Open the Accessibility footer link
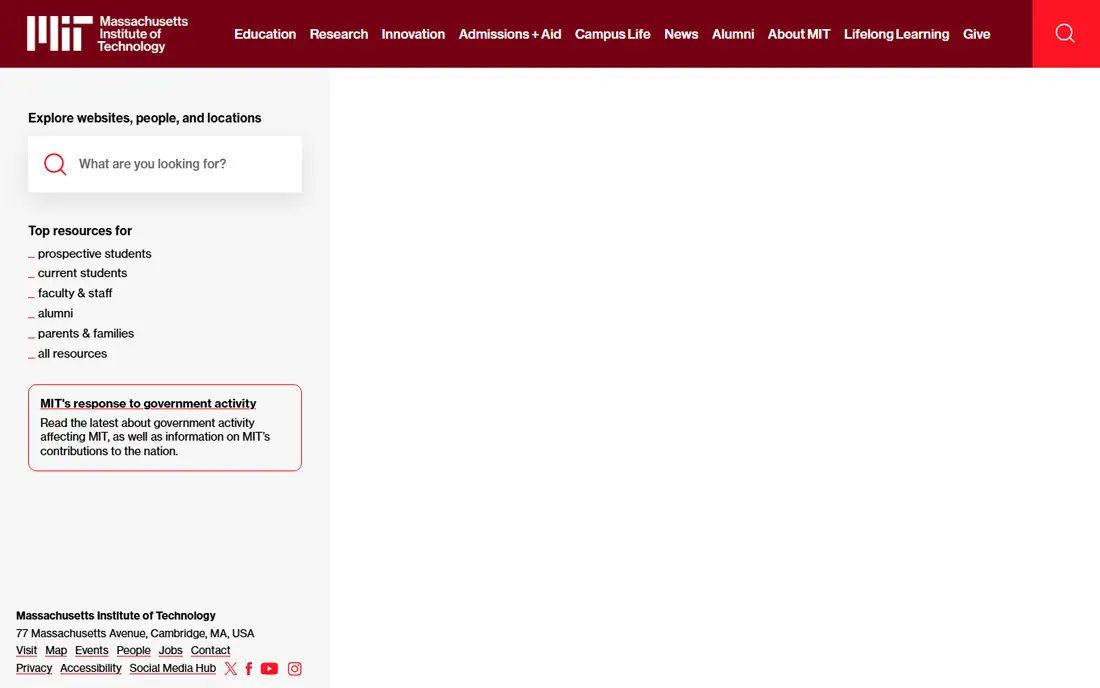This screenshot has height=688, width=1100. (x=90, y=668)
